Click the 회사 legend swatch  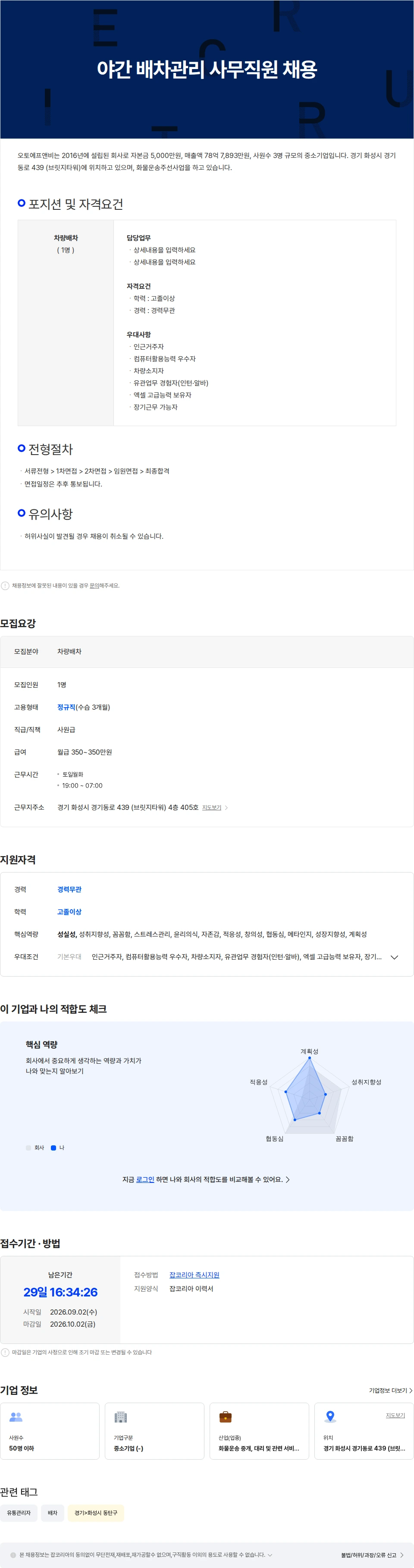coord(28,1148)
